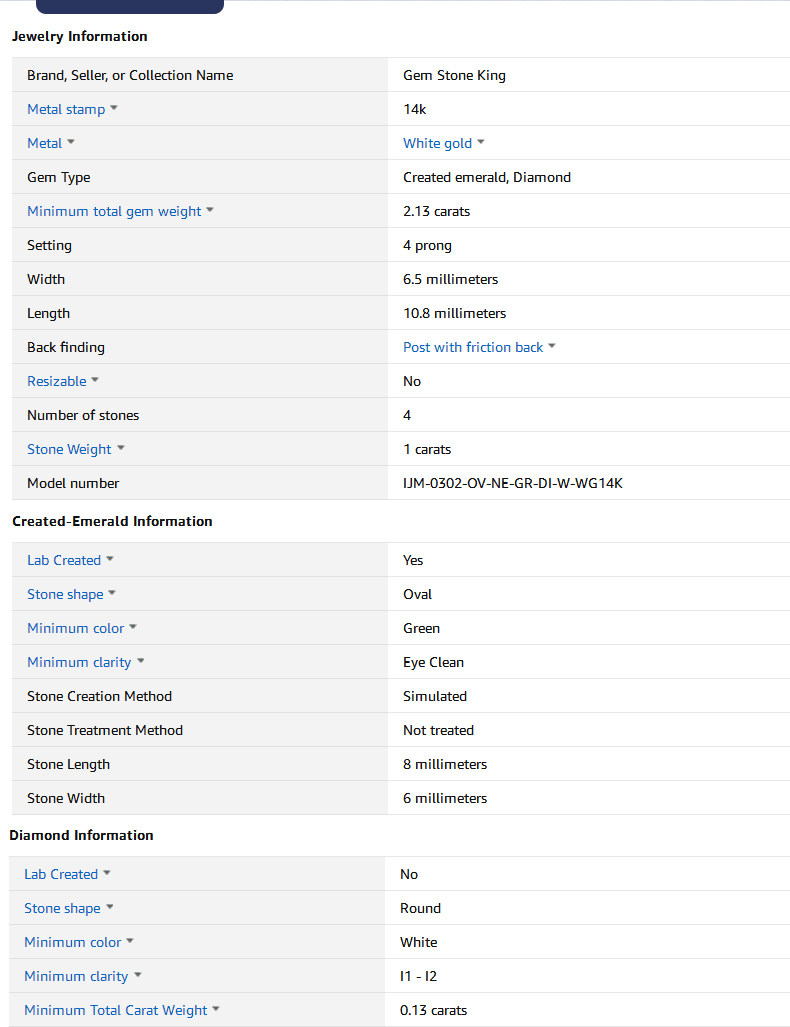Click the Metal stamp link
Image resolution: width=790 pixels, height=1027 pixels.
pyautogui.click(x=66, y=109)
